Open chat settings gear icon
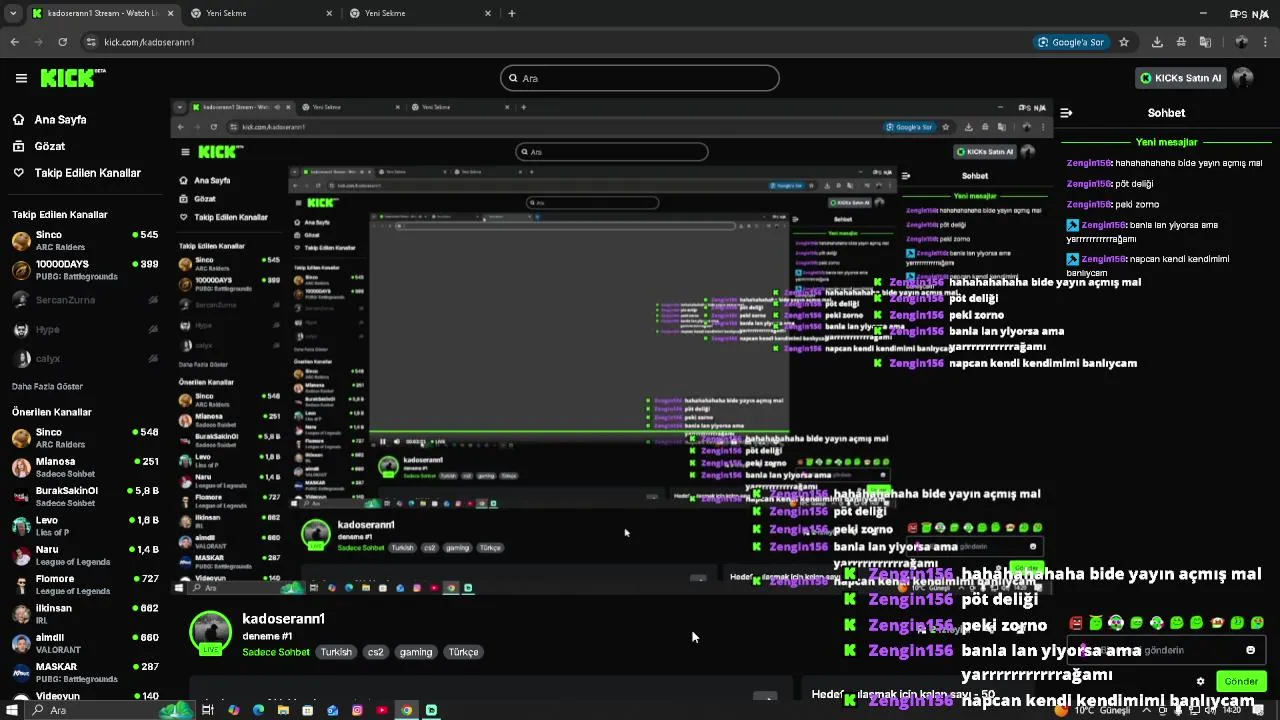This screenshot has height=720, width=1280. 1200,682
